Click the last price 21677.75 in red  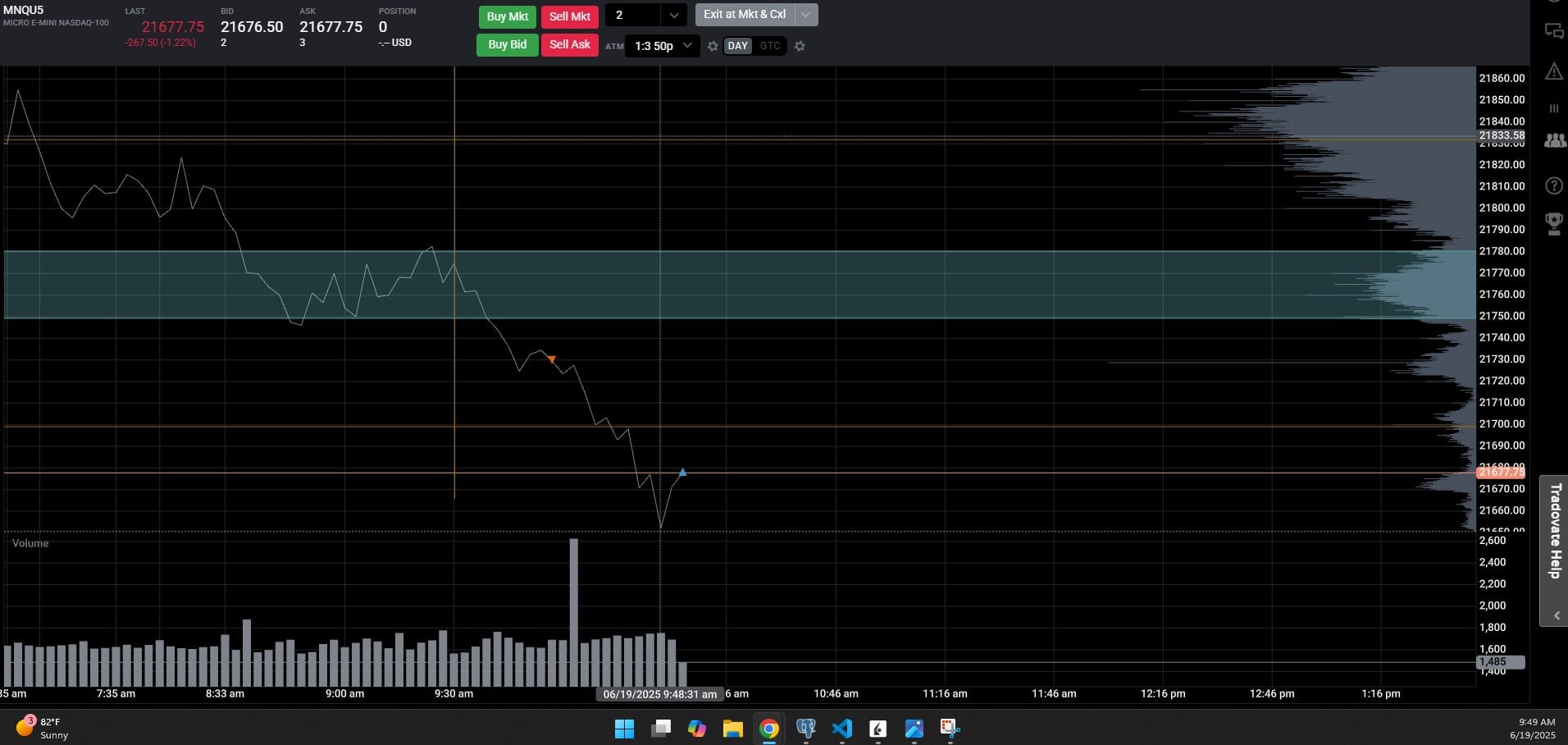point(173,27)
